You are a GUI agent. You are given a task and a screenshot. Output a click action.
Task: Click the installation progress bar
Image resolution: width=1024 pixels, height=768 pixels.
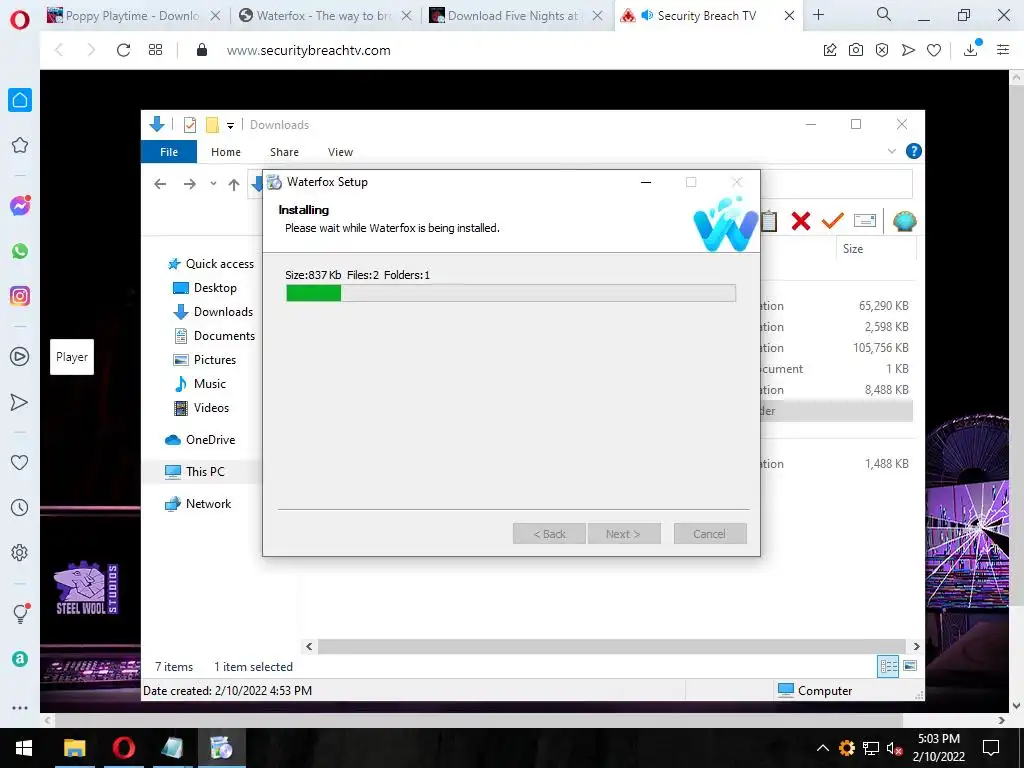(x=511, y=293)
